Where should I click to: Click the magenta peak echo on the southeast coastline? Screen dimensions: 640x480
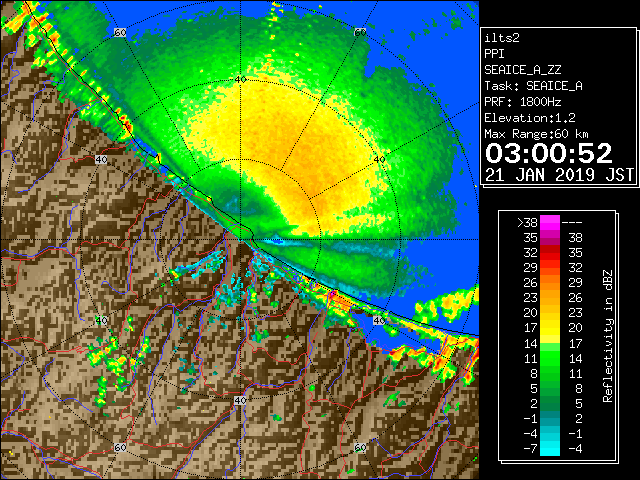333,293
